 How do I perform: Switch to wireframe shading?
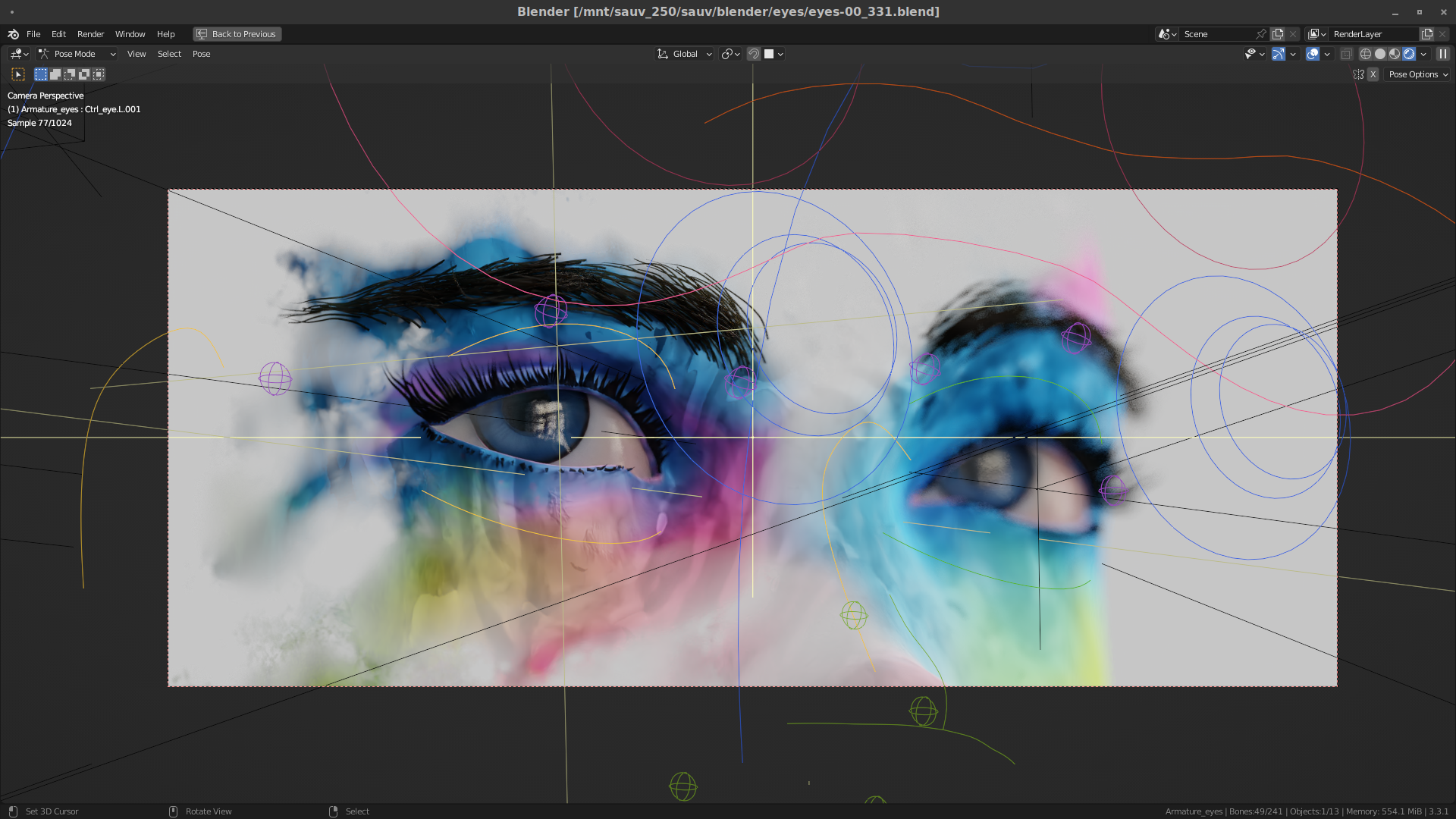tap(1366, 54)
